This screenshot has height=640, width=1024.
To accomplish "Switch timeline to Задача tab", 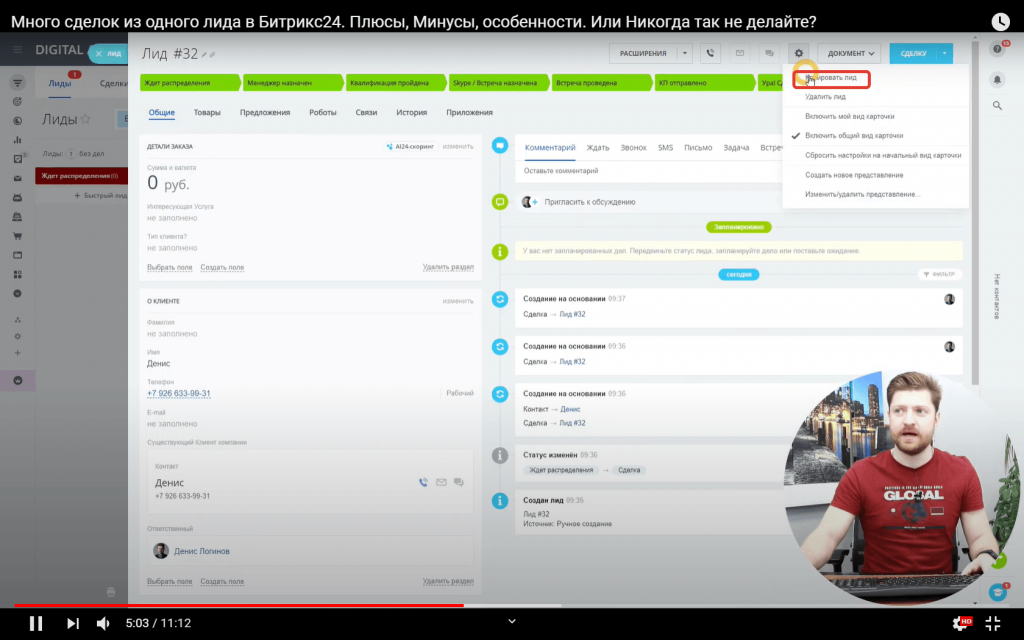I will tap(736, 148).
